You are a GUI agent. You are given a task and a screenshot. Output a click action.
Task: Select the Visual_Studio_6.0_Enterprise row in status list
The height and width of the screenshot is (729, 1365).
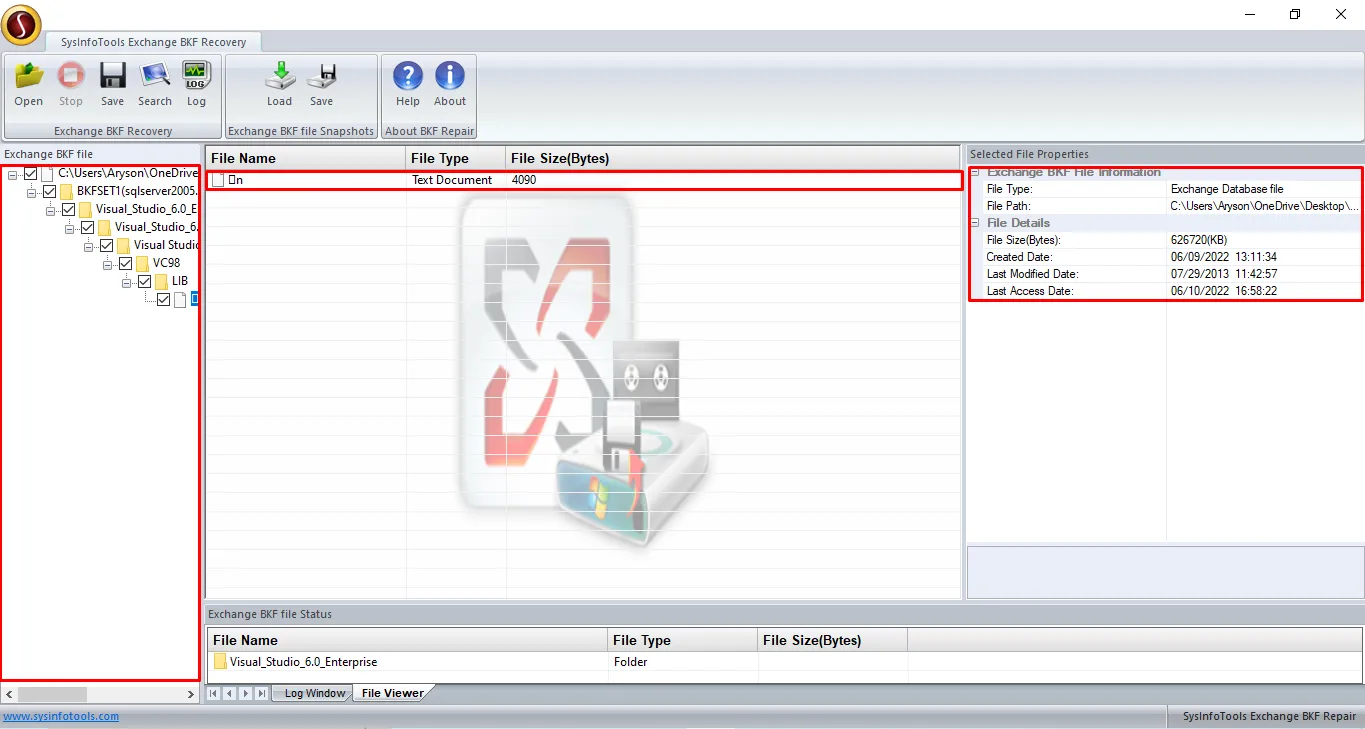784,662
